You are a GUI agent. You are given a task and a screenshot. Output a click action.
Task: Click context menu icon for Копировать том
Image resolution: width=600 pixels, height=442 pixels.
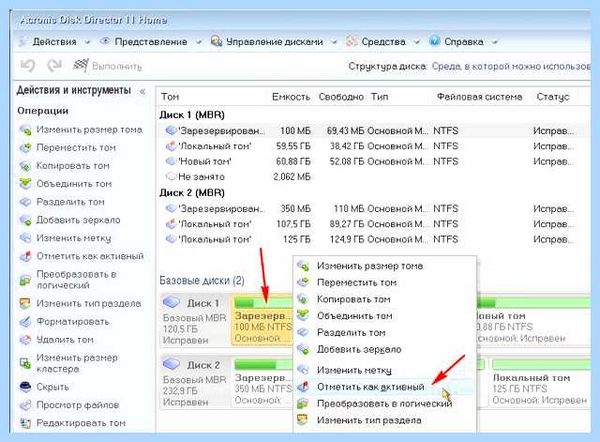point(303,299)
